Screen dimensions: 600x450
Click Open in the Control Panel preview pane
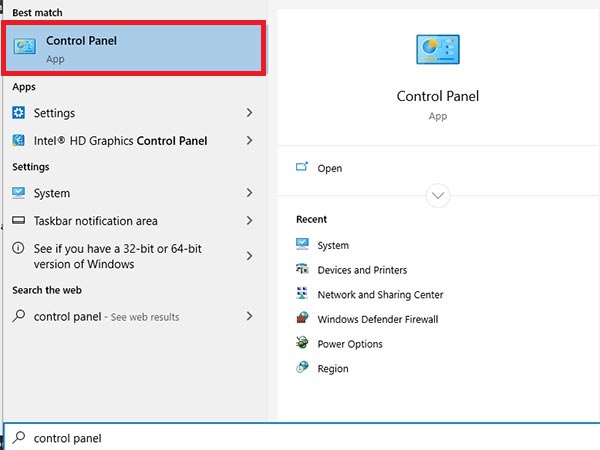coord(329,168)
